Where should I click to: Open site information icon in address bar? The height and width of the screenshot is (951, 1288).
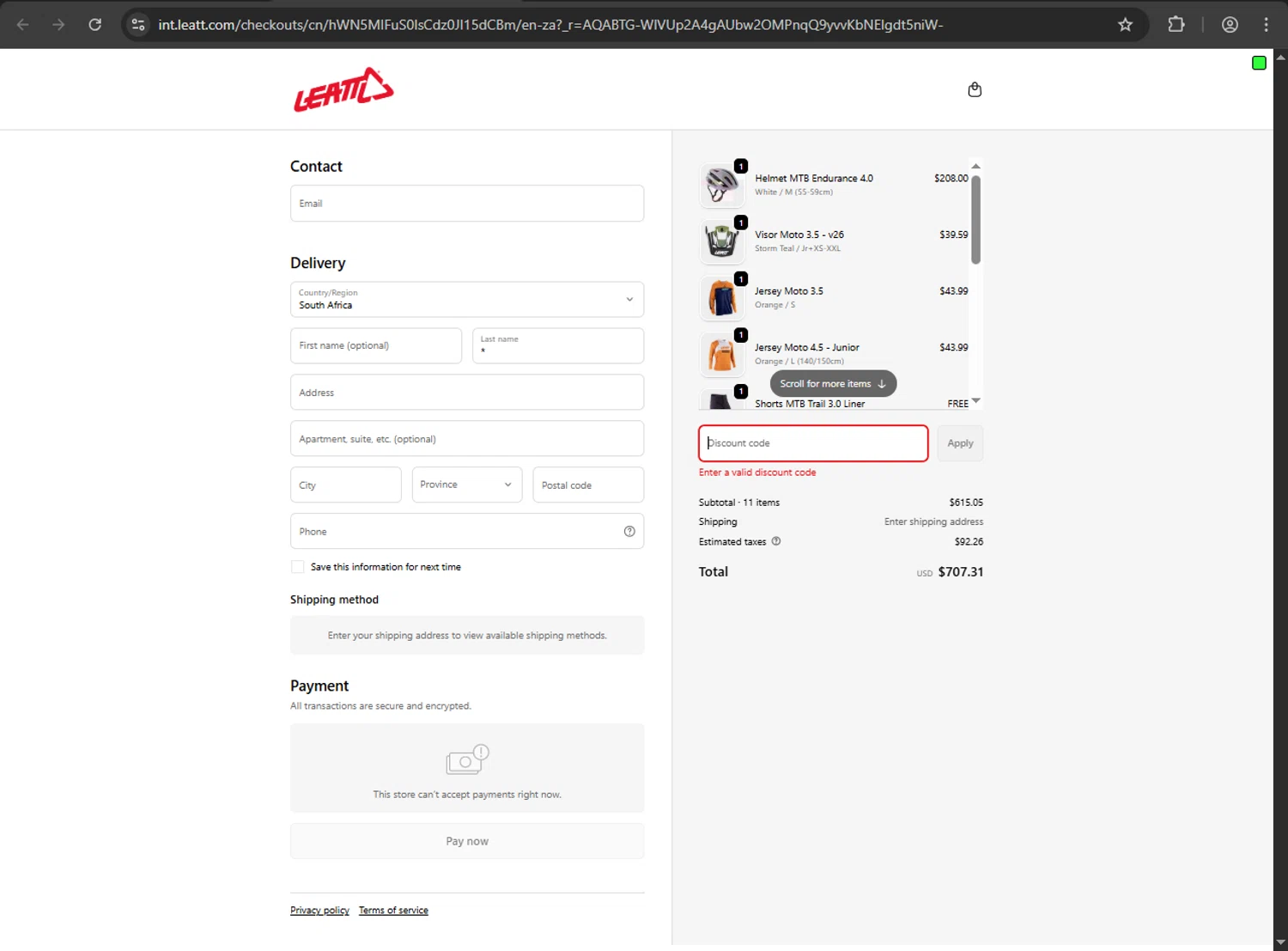pos(137,24)
